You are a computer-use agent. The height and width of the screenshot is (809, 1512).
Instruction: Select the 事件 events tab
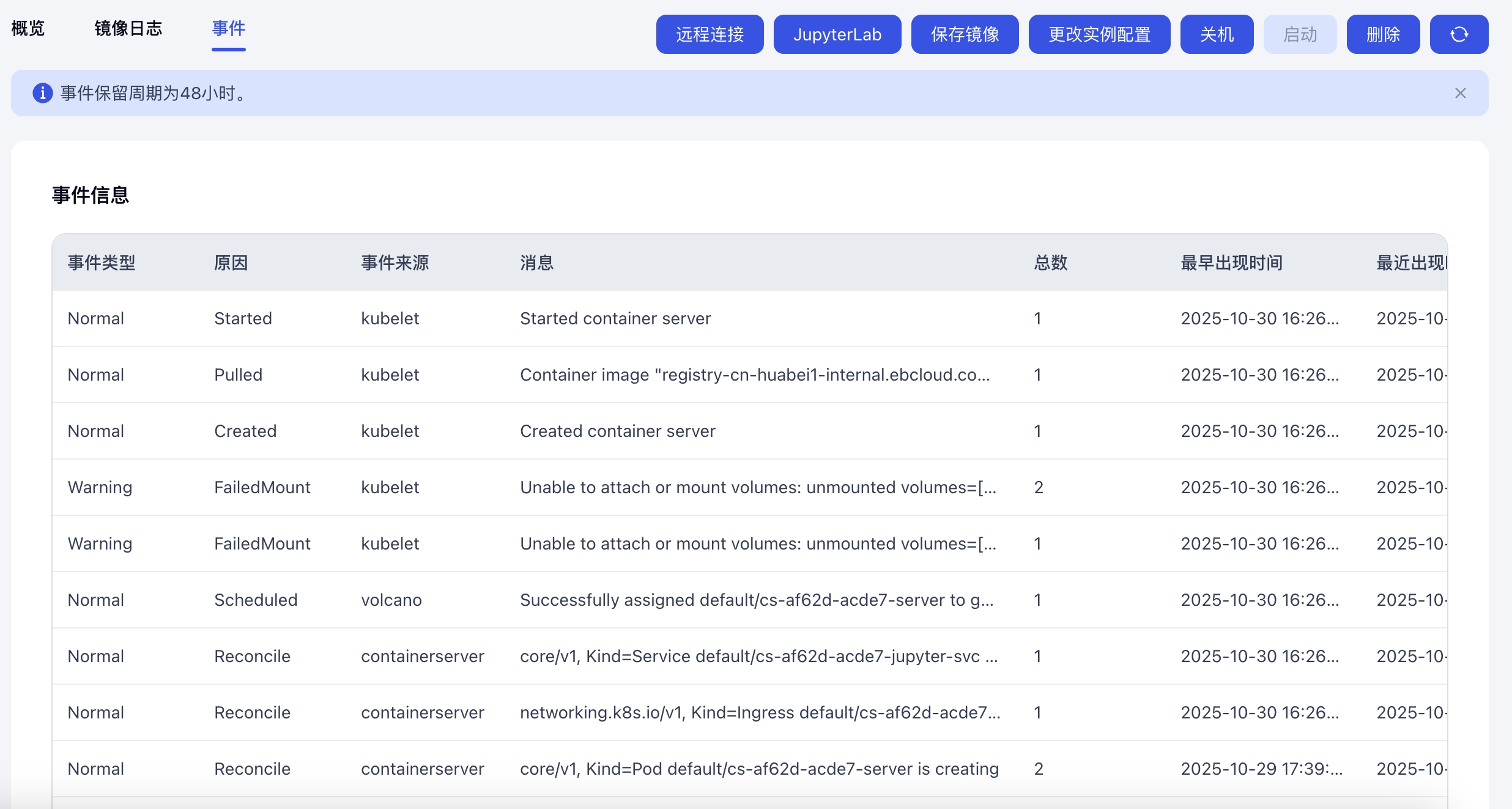point(228,28)
